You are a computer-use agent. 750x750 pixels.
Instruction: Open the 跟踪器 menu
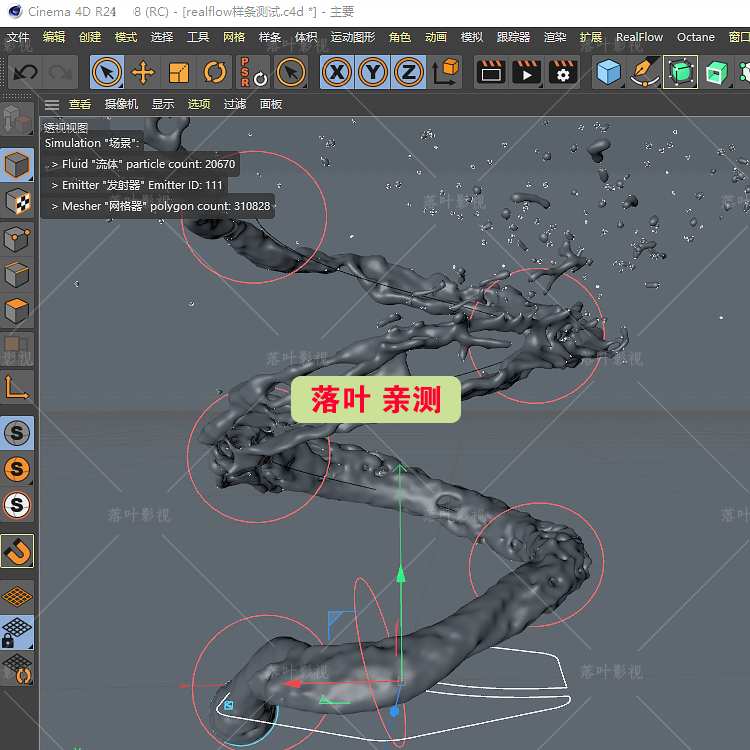tap(513, 37)
